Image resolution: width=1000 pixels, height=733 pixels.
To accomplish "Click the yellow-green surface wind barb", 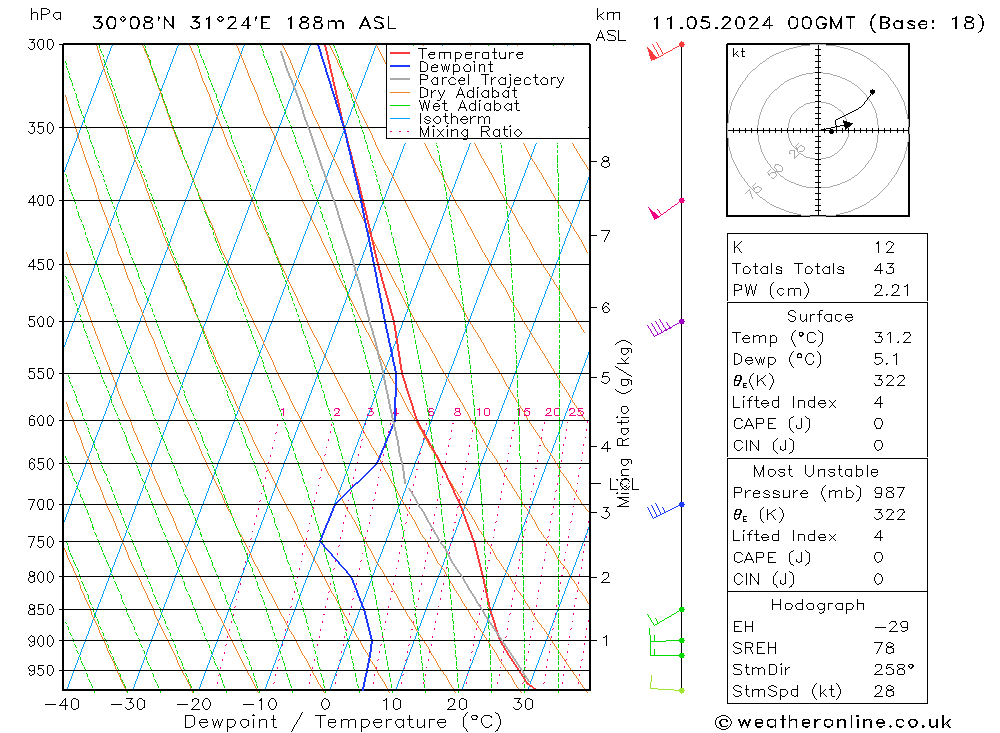I will click(666, 684).
